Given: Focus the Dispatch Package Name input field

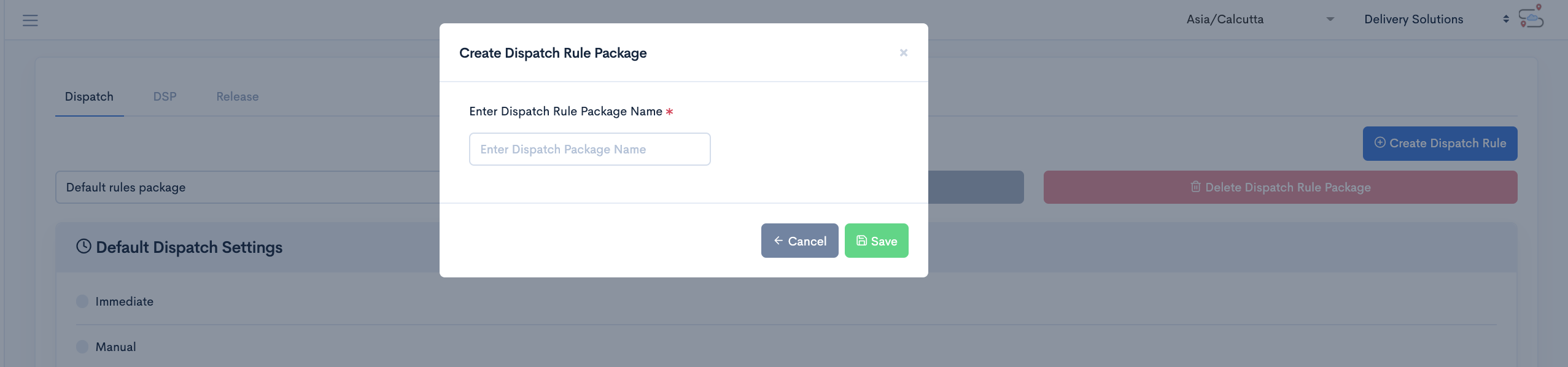Looking at the screenshot, I should [589, 149].
